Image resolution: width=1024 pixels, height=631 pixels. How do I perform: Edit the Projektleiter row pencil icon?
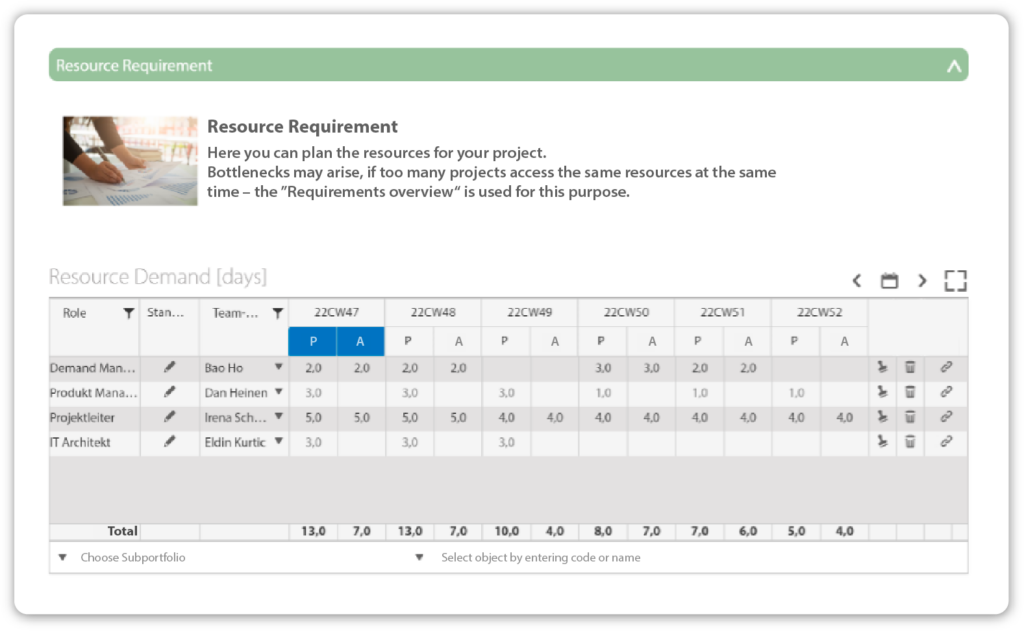coord(170,417)
